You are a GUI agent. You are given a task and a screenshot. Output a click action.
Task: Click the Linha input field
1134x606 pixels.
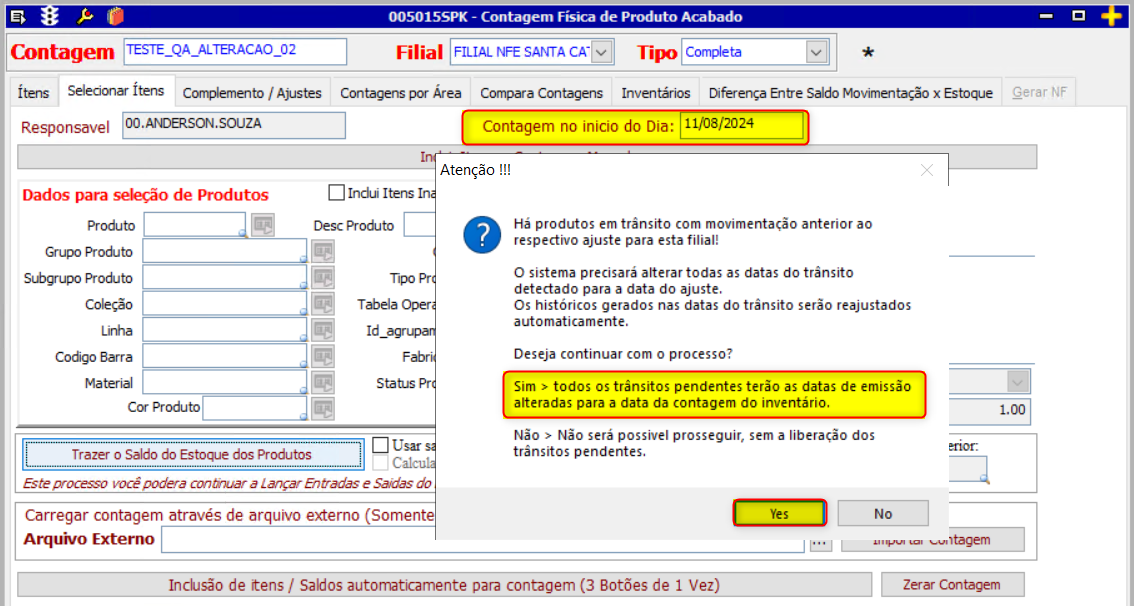[225, 330]
